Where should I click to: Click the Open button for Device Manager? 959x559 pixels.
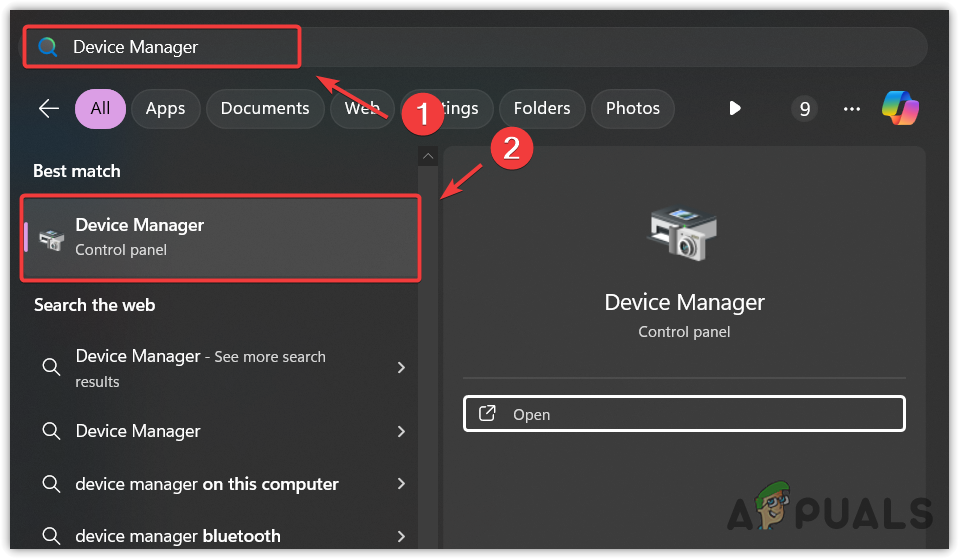coord(684,414)
